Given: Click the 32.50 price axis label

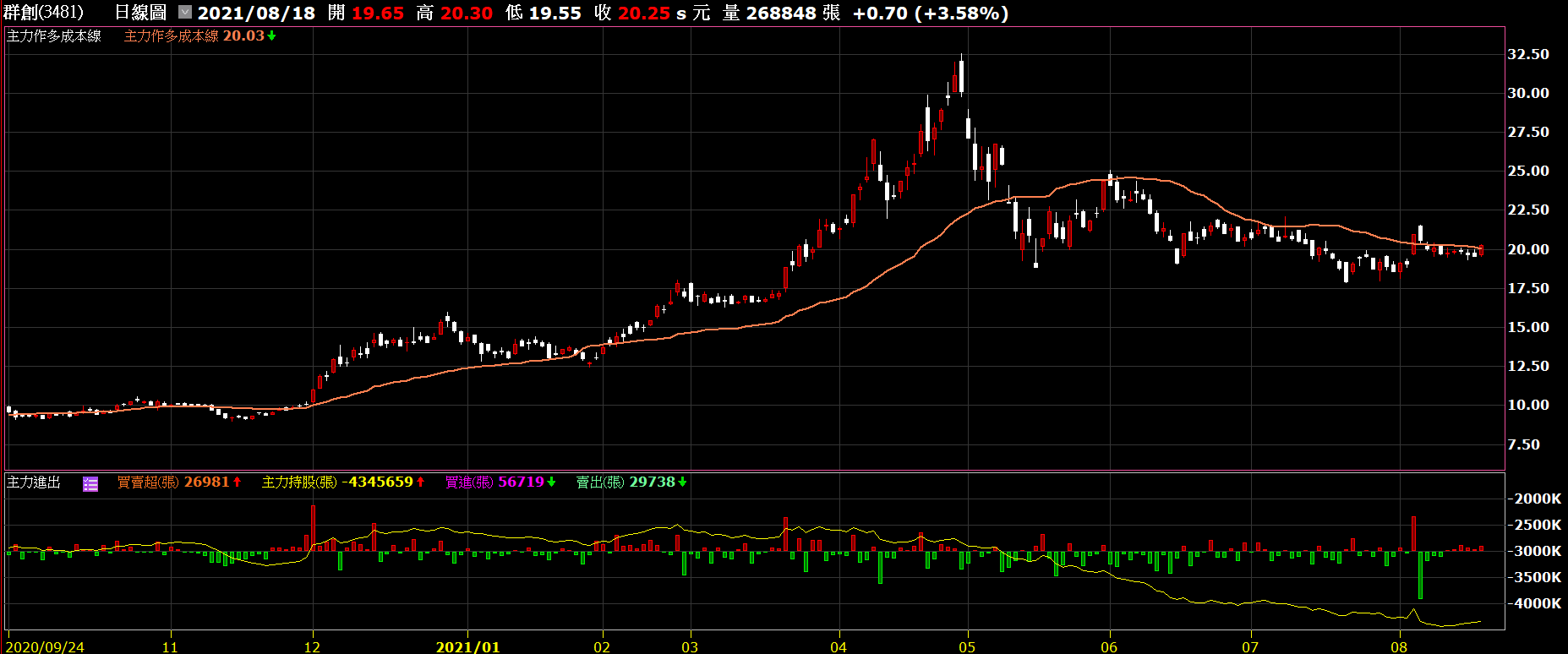Looking at the screenshot, I should click(x=1528, y=54).
